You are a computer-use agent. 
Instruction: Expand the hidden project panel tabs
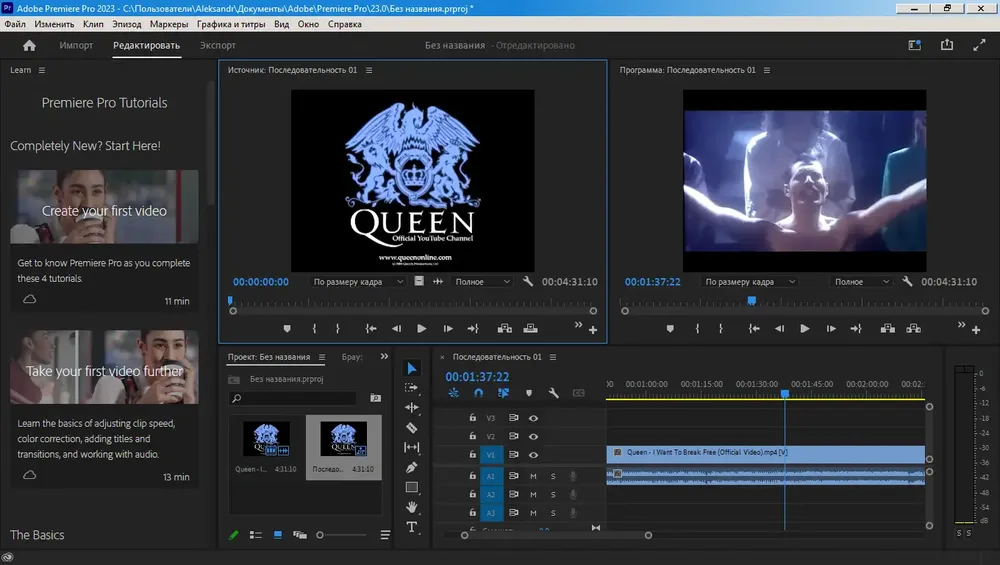click(384, 356)
